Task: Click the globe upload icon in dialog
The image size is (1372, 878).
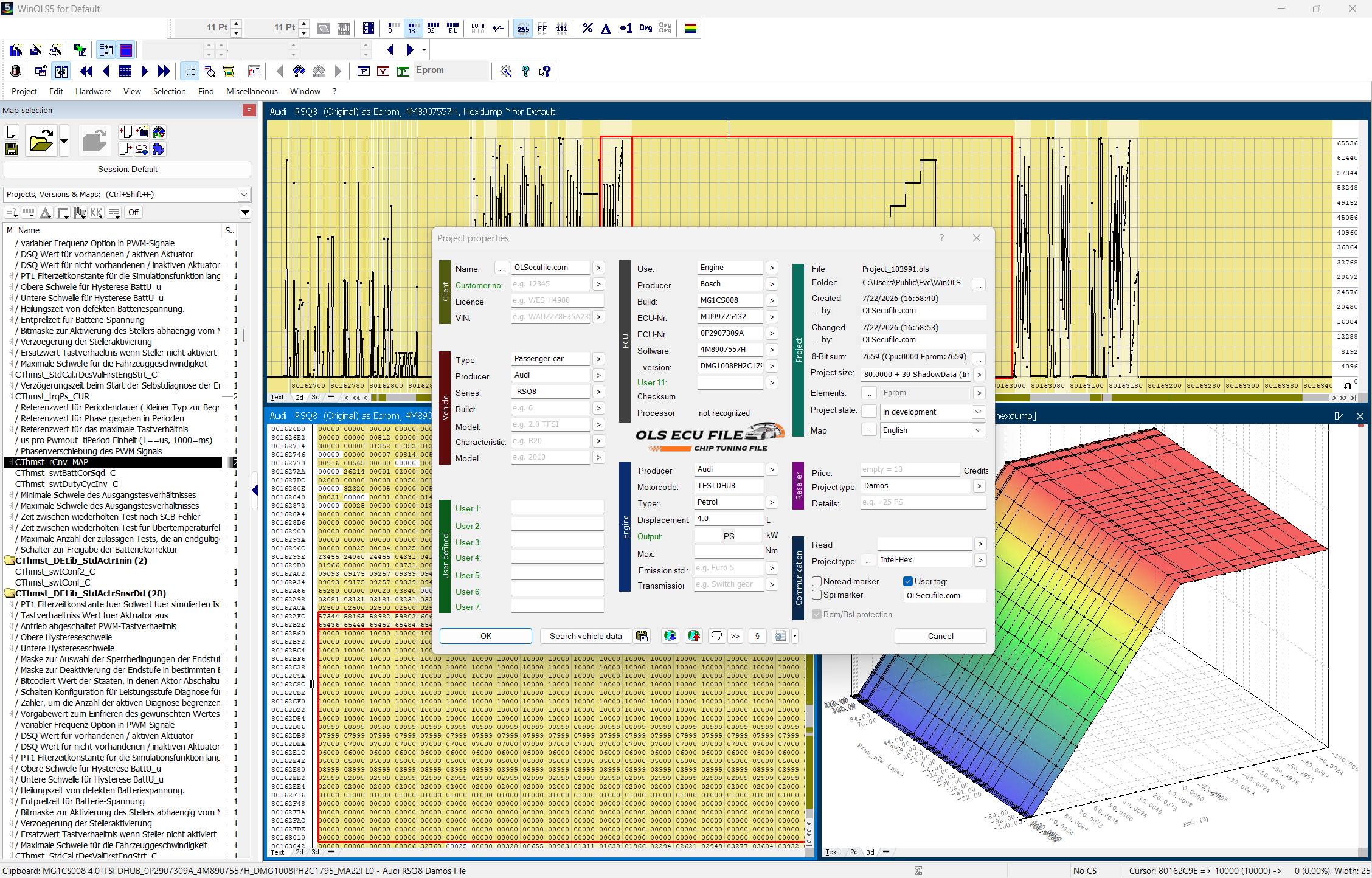Action: tap(694, 636)
